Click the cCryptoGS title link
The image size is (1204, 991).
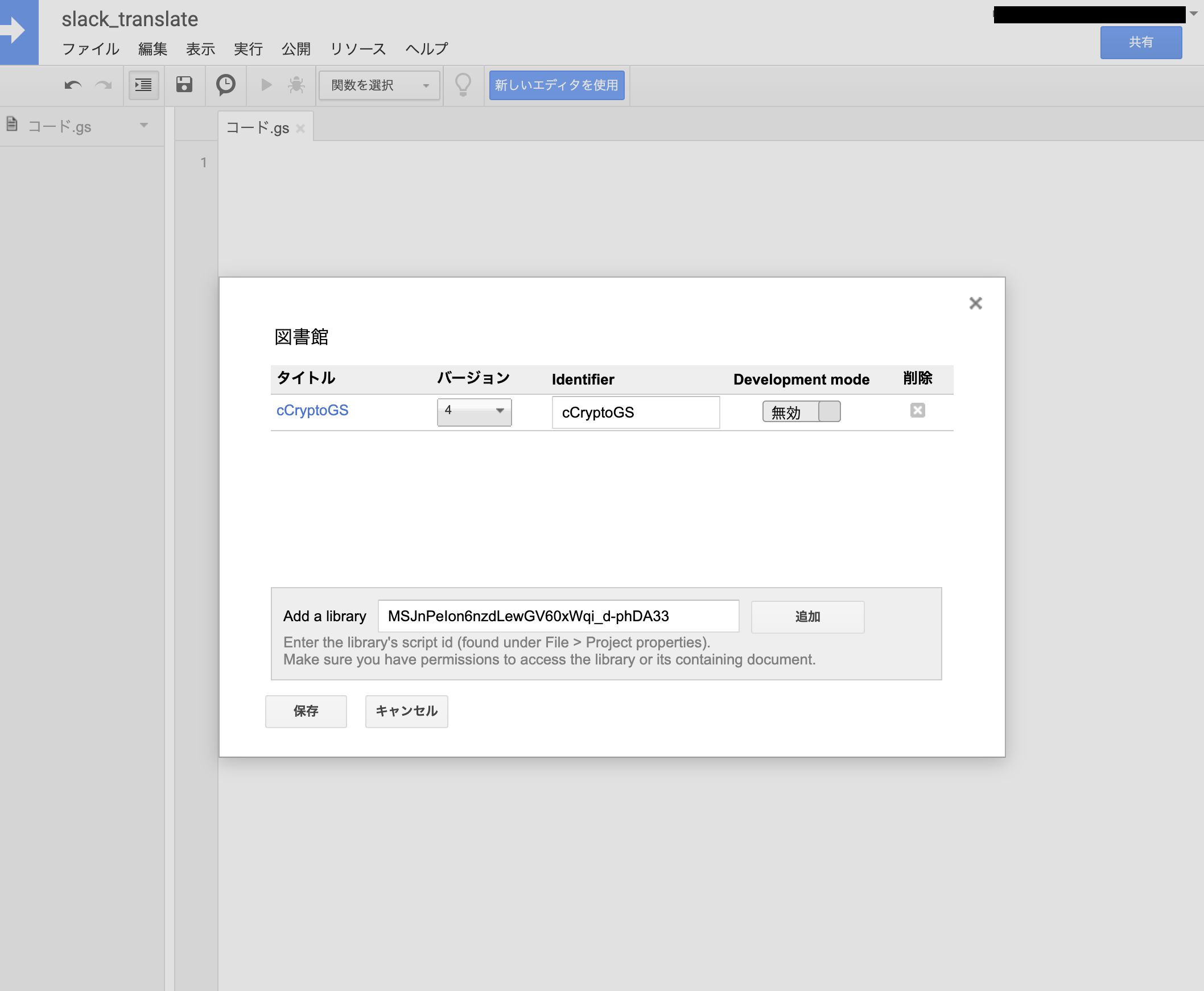[312, 410]
